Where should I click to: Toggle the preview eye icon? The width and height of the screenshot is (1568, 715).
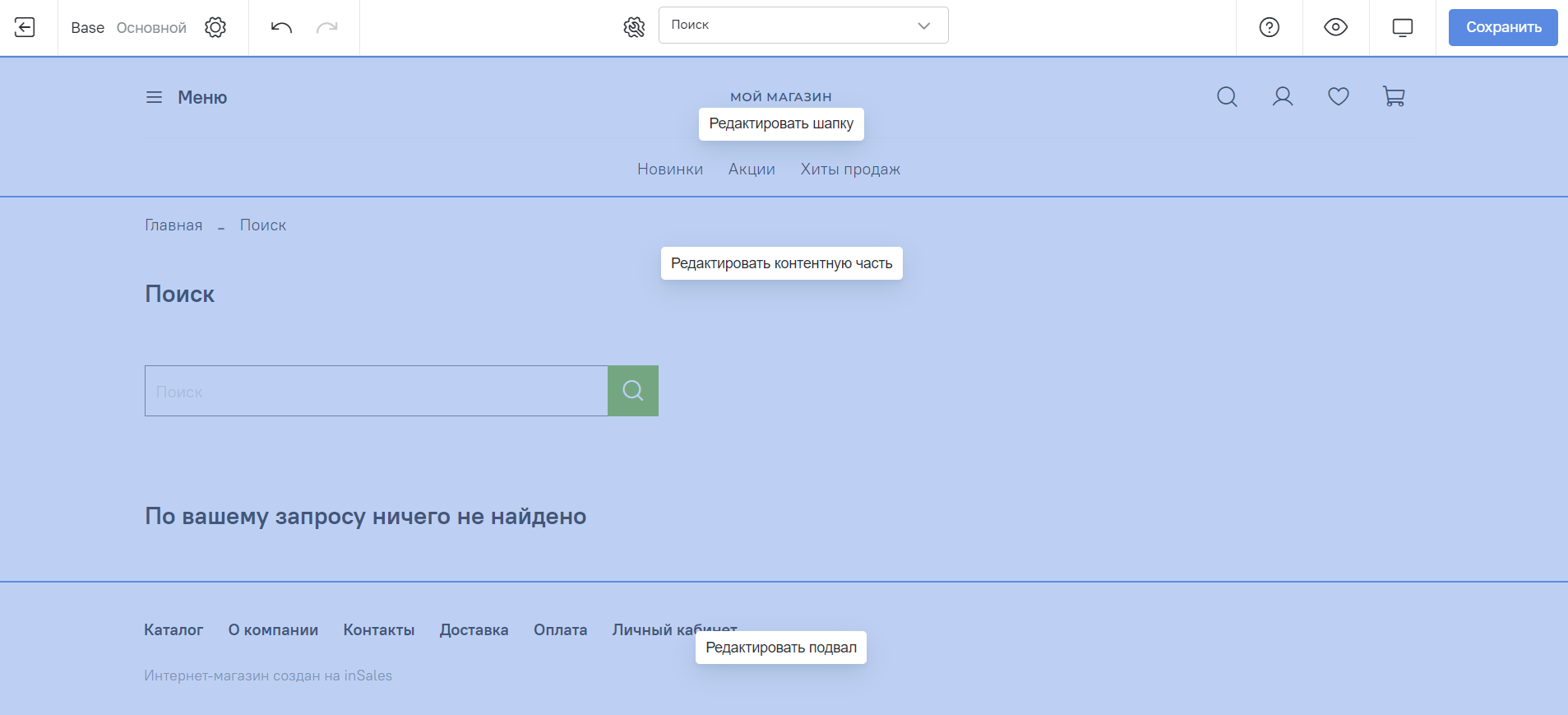click(x=1336, y=27)
